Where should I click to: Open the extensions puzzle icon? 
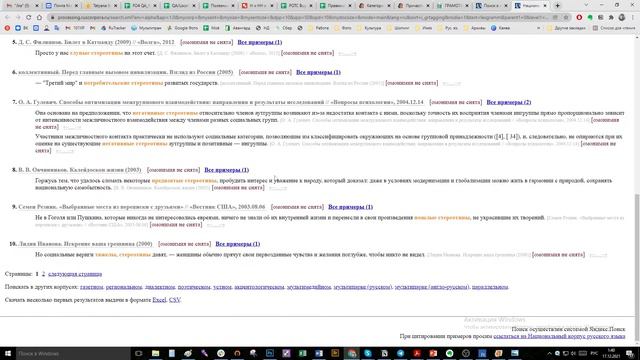pyautogui.click(x=611, y=18)
